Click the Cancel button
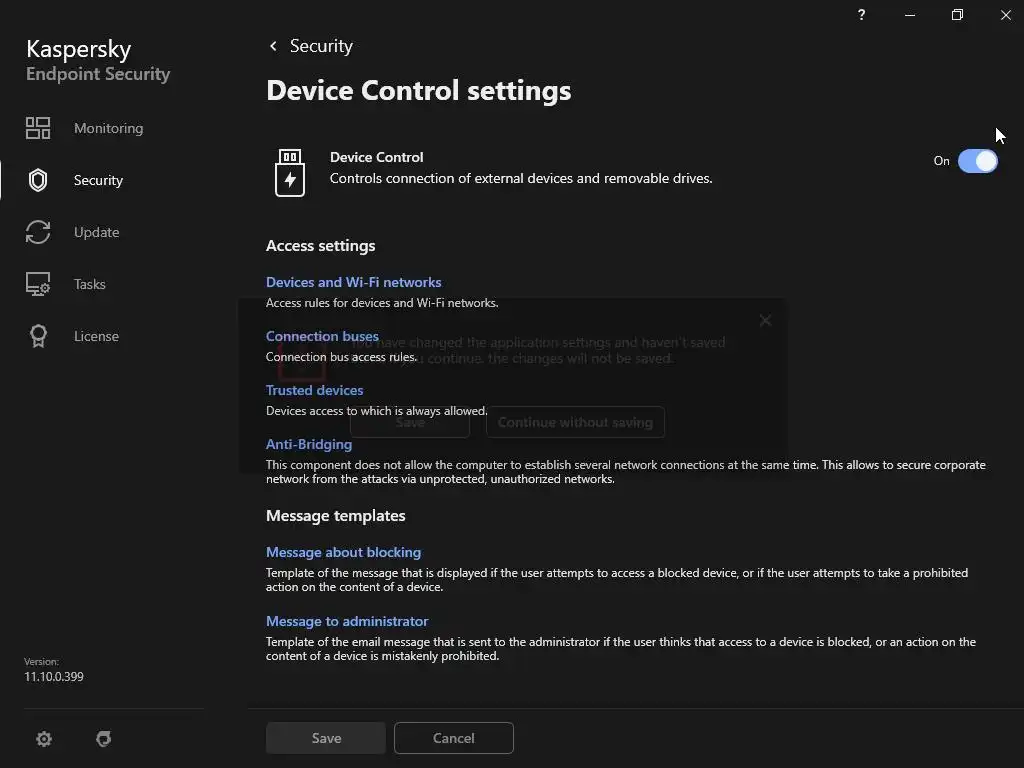The width and height of the screenshot is (1024, 768). click(454, 738)
